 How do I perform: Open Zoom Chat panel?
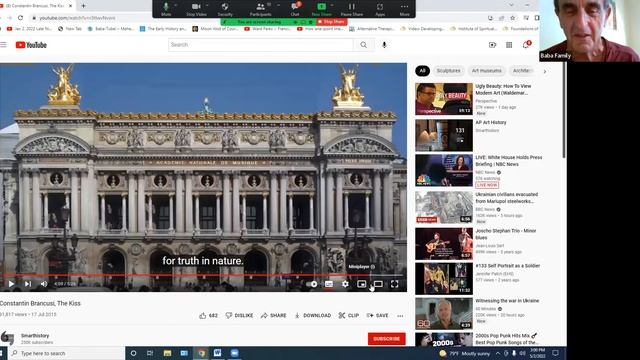tap(295, 9)
